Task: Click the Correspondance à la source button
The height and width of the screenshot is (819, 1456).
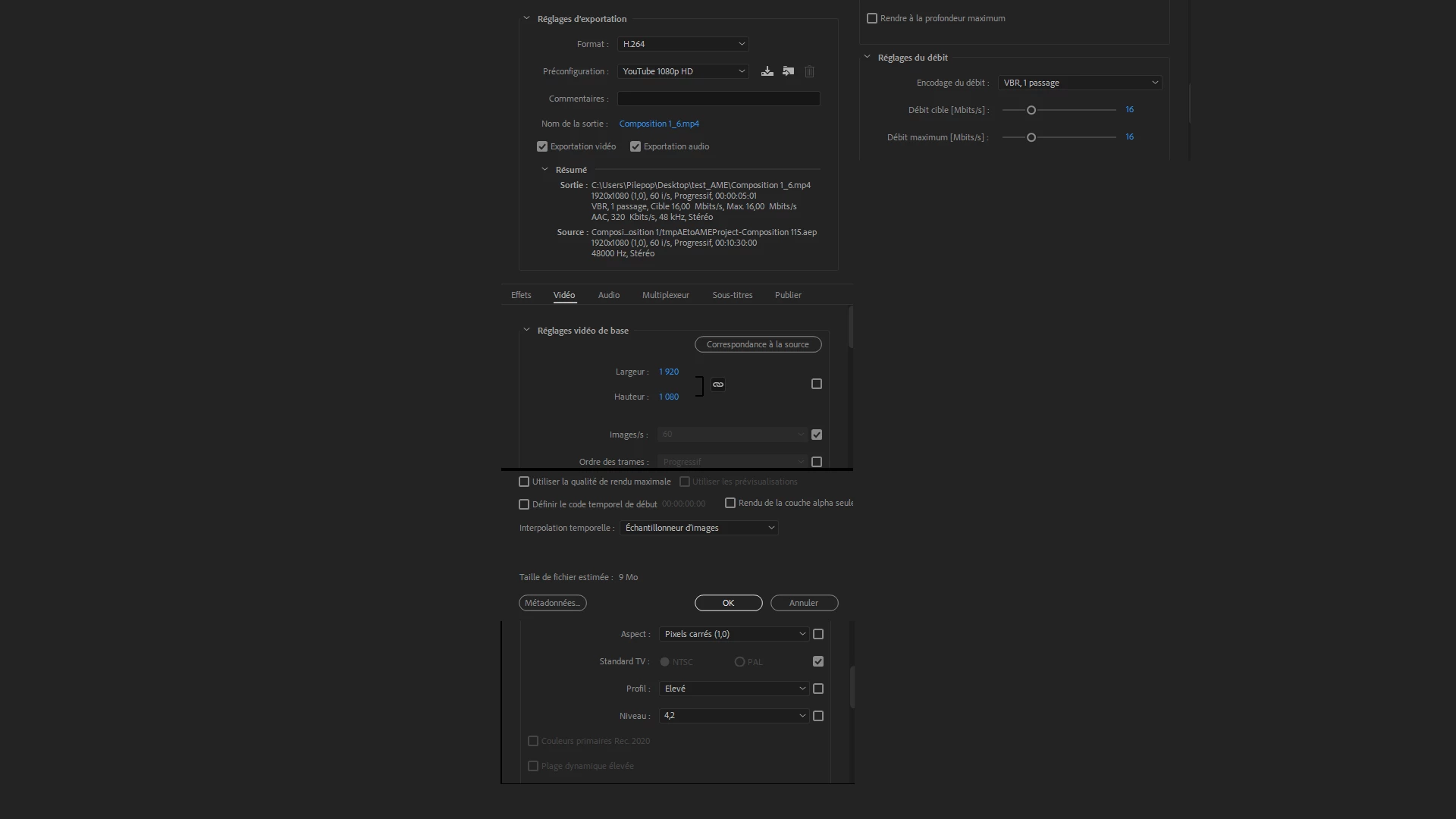Action: [758, 344]
